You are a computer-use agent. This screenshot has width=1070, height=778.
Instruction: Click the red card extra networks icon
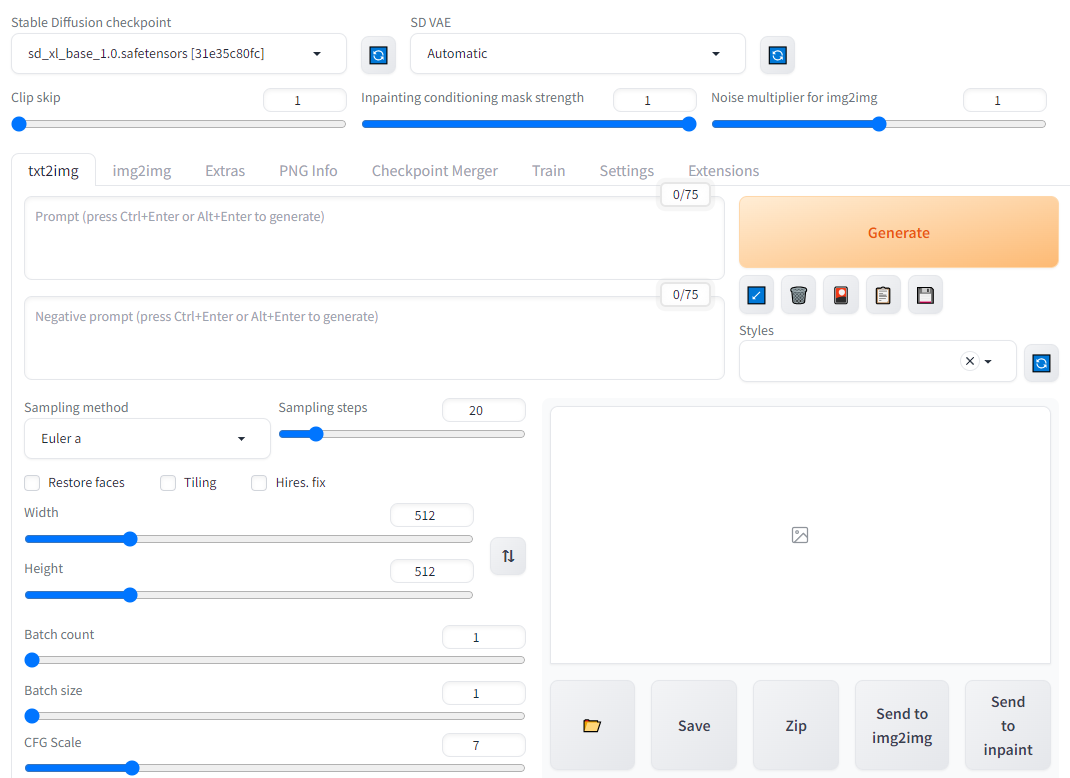point(840,295)
